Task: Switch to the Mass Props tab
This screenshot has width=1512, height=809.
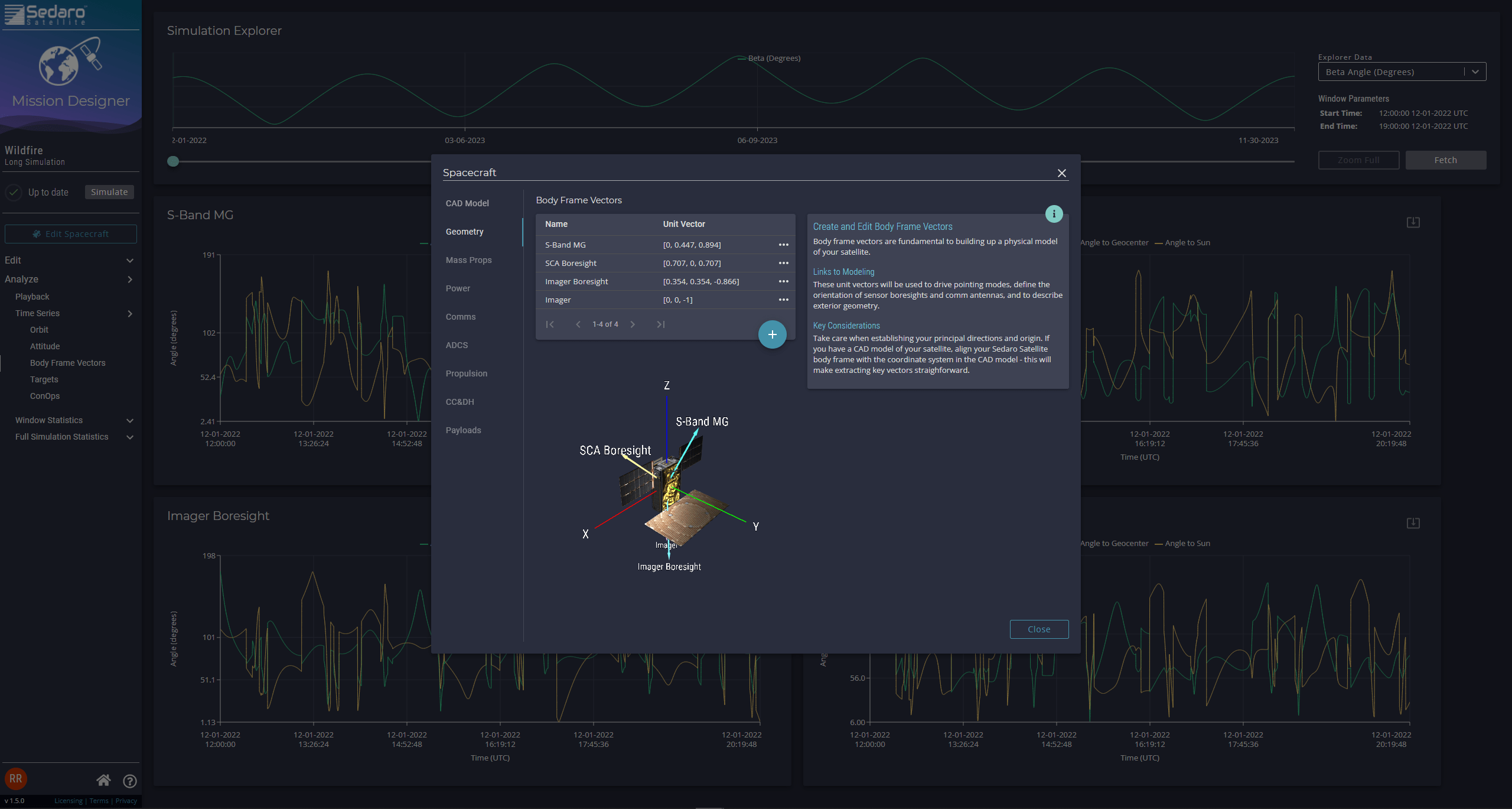Action: pyautogui.click(x=468, y=260)
